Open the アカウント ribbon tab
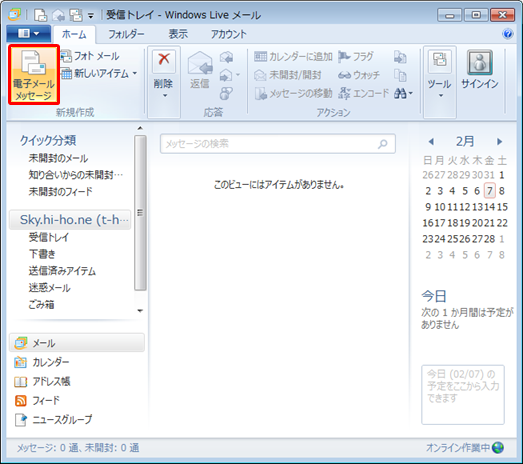 click(228, 34)
